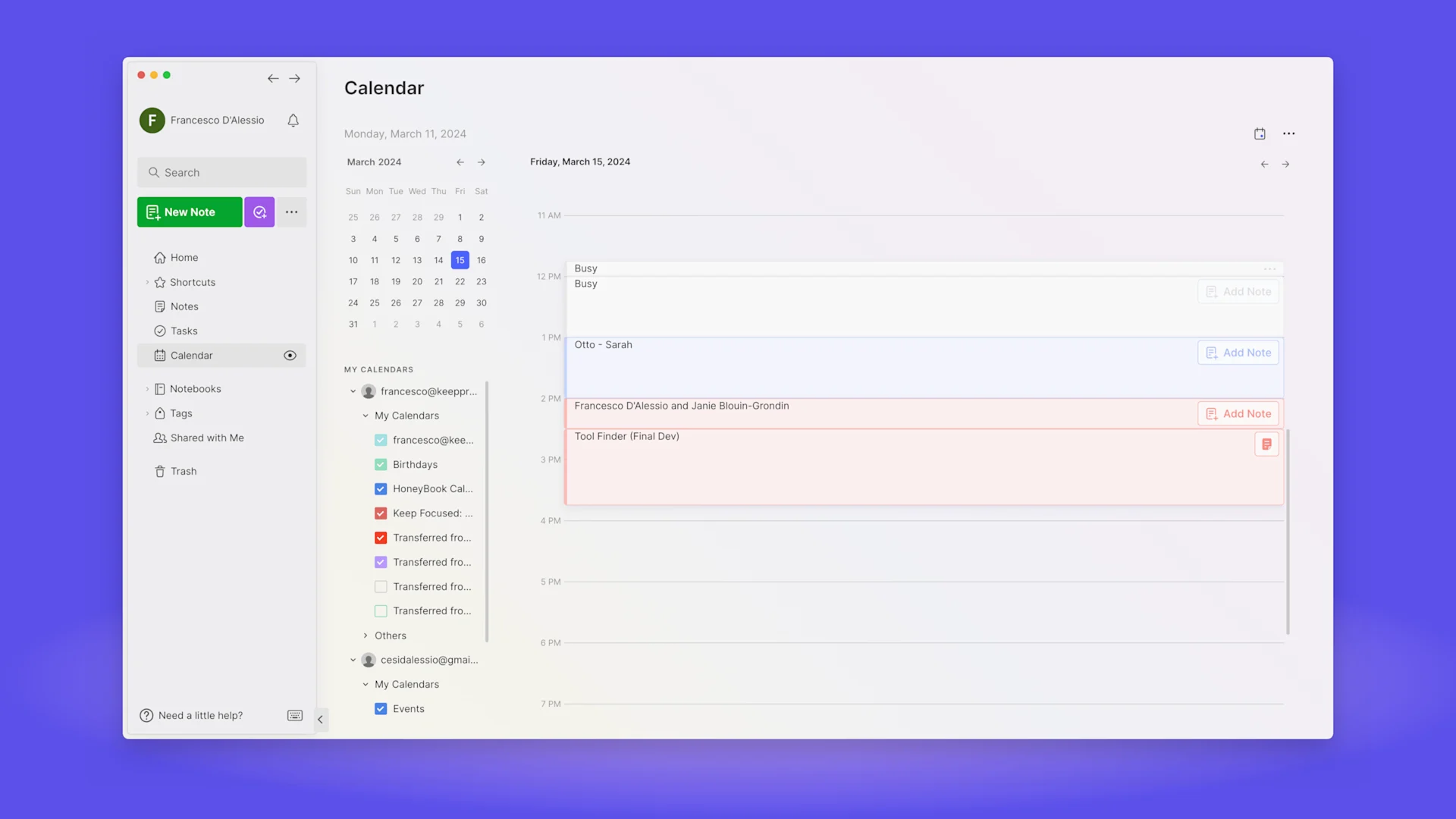Click the purple new task button
The height and width of the screenshot is (819, 1456).
point(259,212)
